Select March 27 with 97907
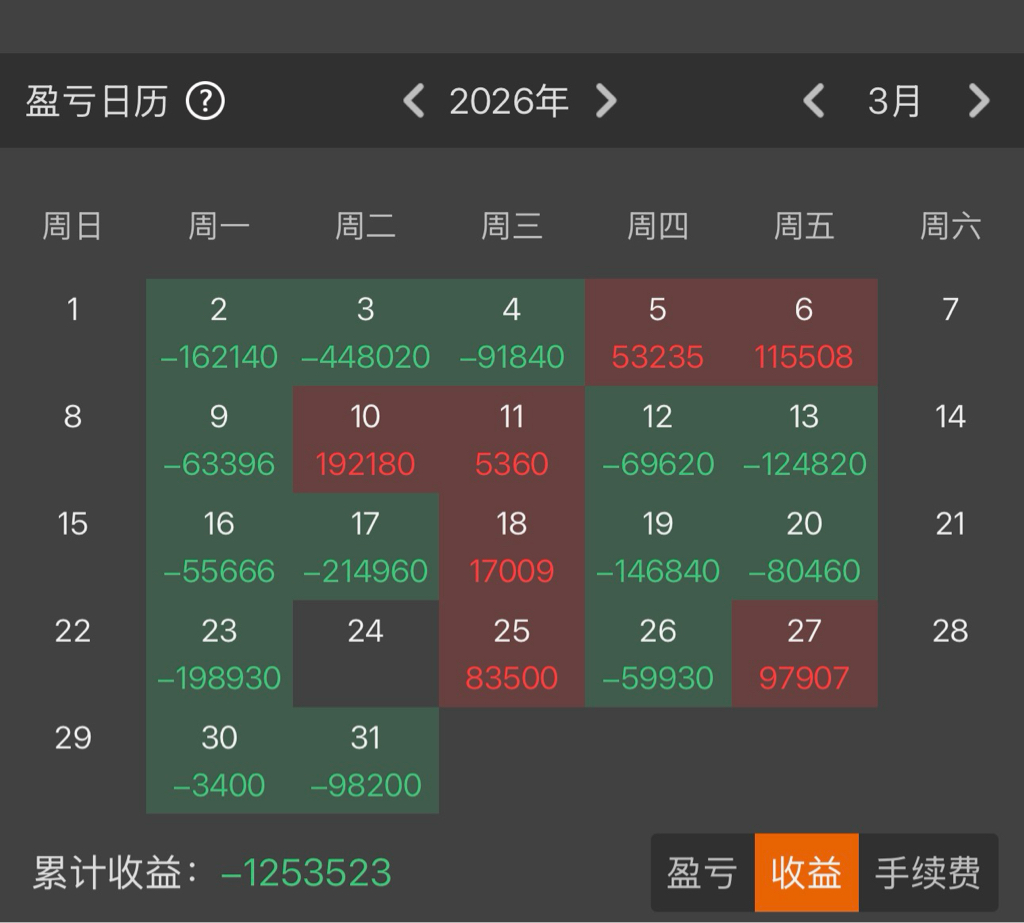The image size is (1024, 923). [804, 653]
